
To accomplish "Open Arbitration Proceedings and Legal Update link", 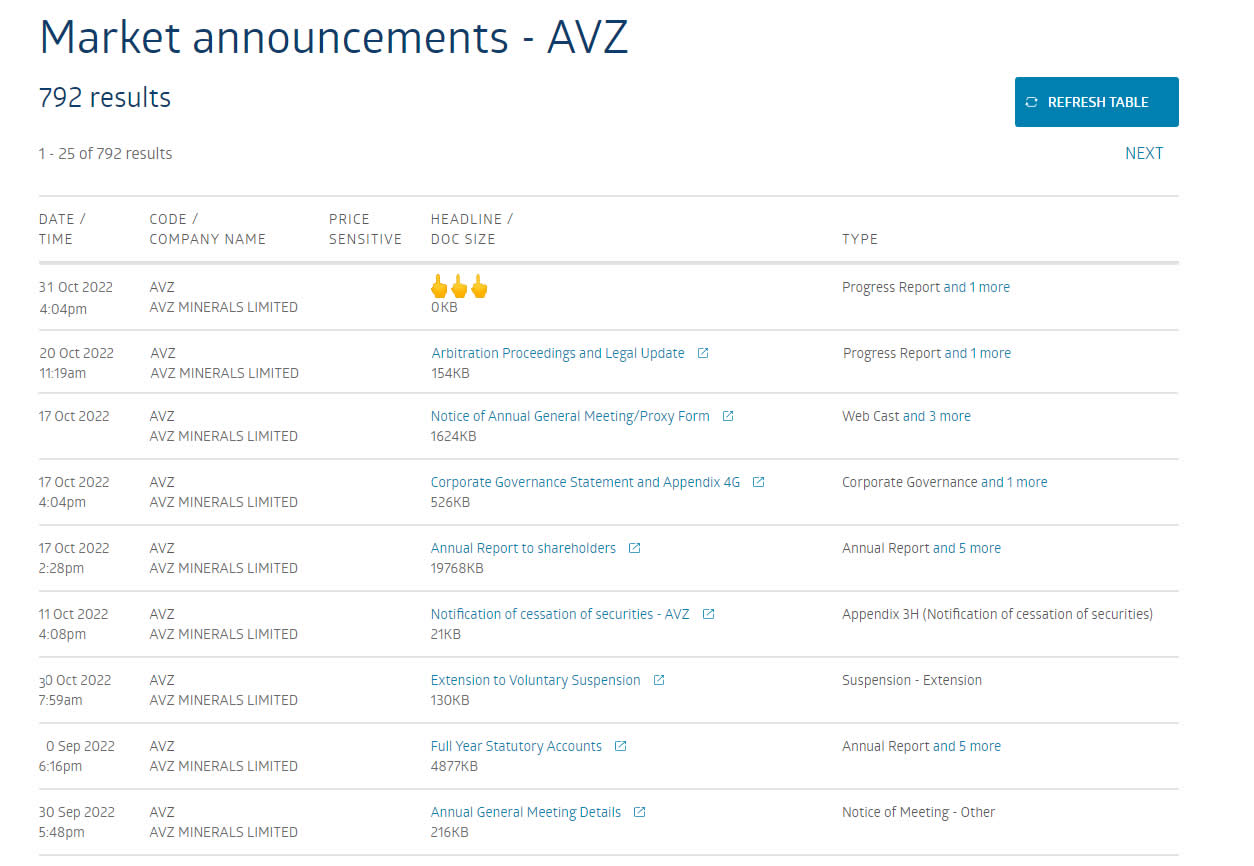I will [x=557, y=353].
